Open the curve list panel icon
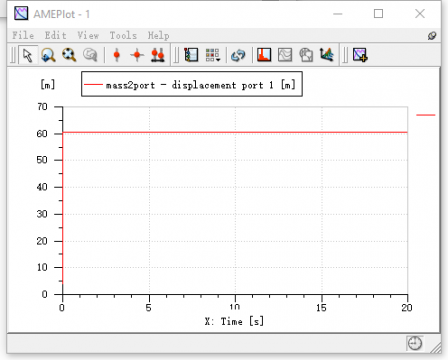The image size is (448, 360). 191,55
